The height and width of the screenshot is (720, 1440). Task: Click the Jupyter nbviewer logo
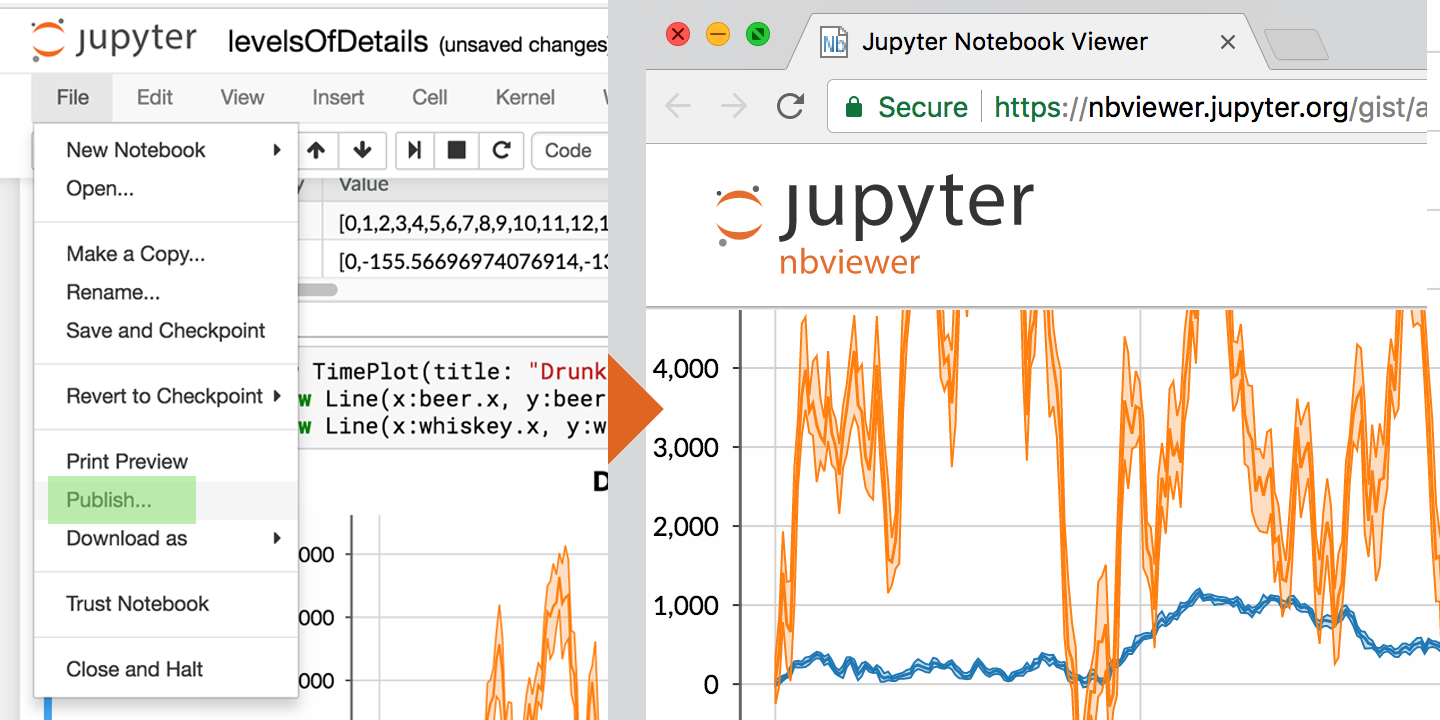click(x=874, y=224)
